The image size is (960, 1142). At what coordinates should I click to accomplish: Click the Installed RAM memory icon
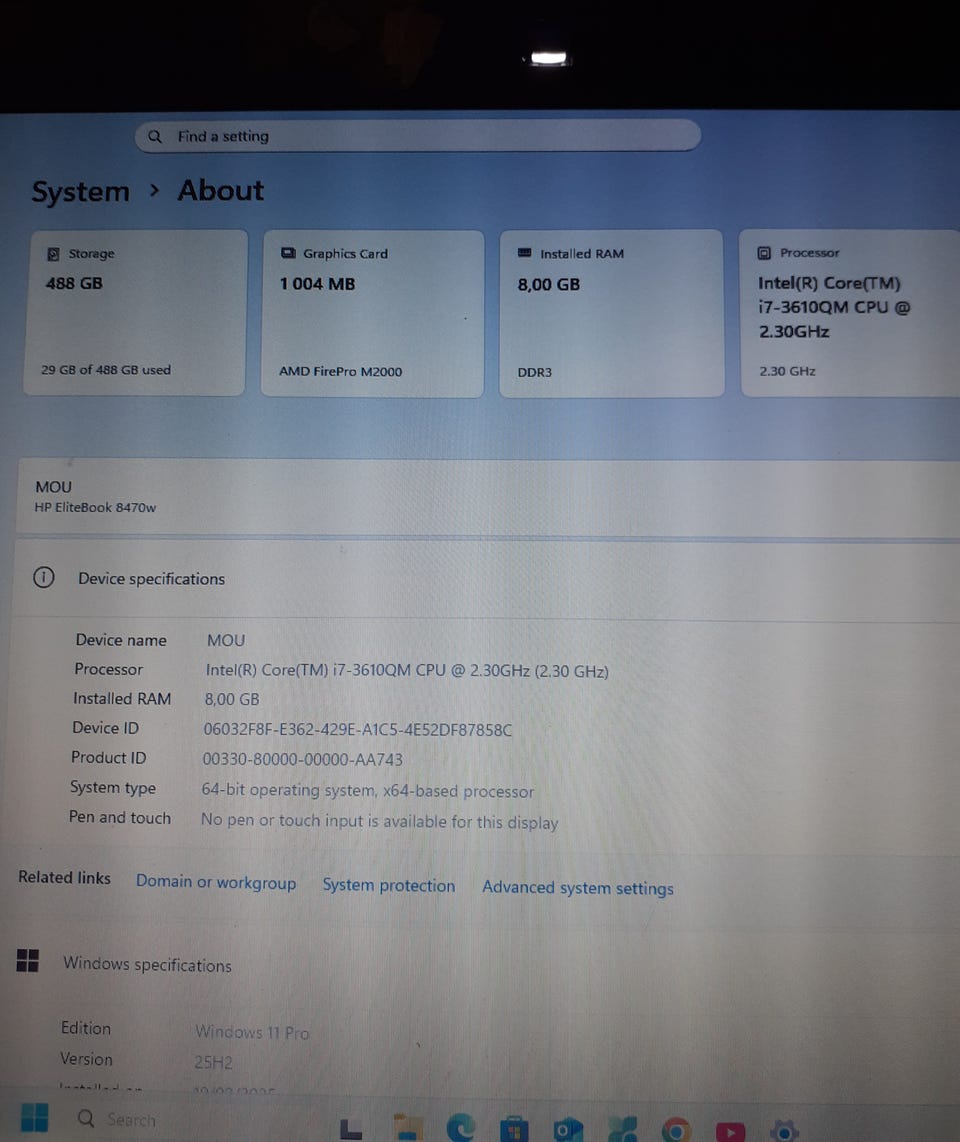coord(524,253)
